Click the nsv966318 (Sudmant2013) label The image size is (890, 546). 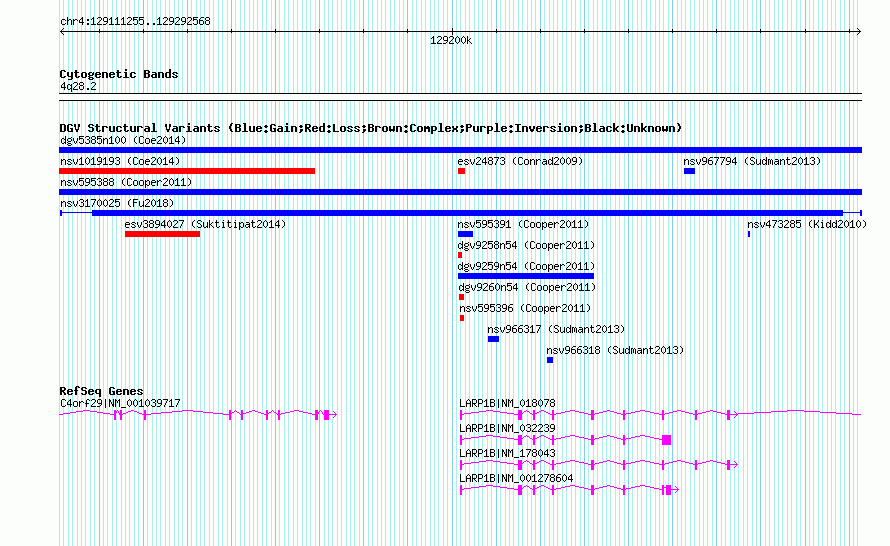(x=615, y=350)
